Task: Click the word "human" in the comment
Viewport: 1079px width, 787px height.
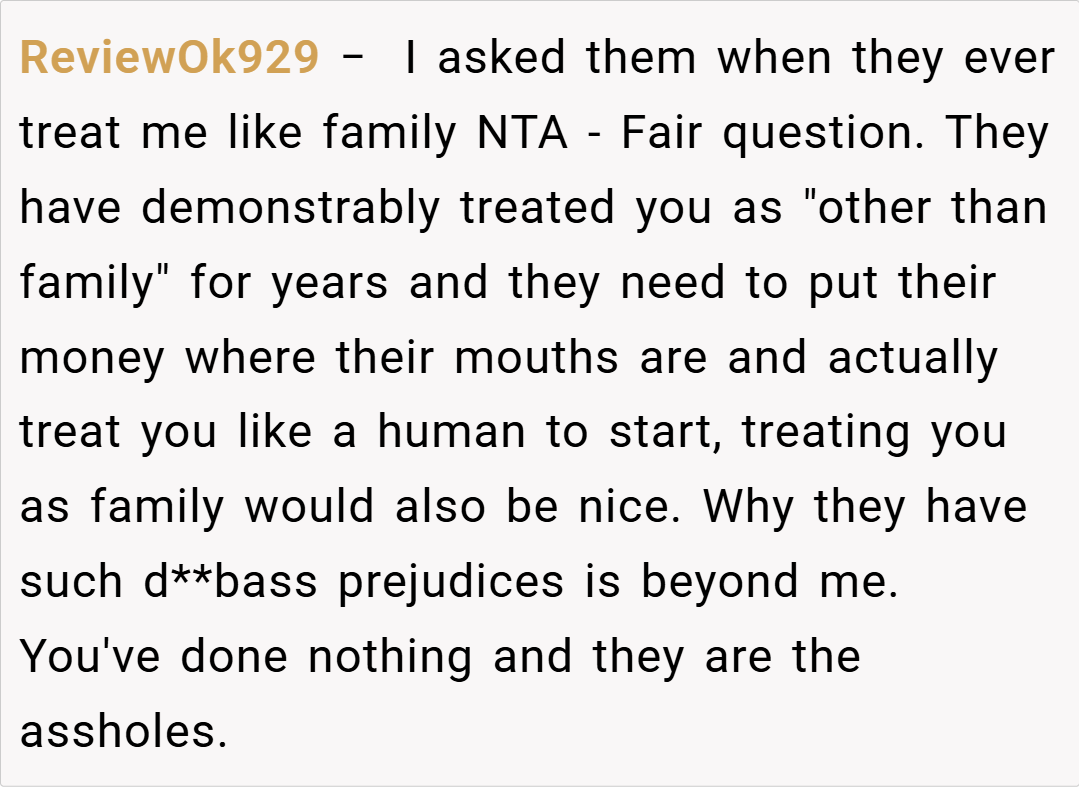Action: pos(451,433)
